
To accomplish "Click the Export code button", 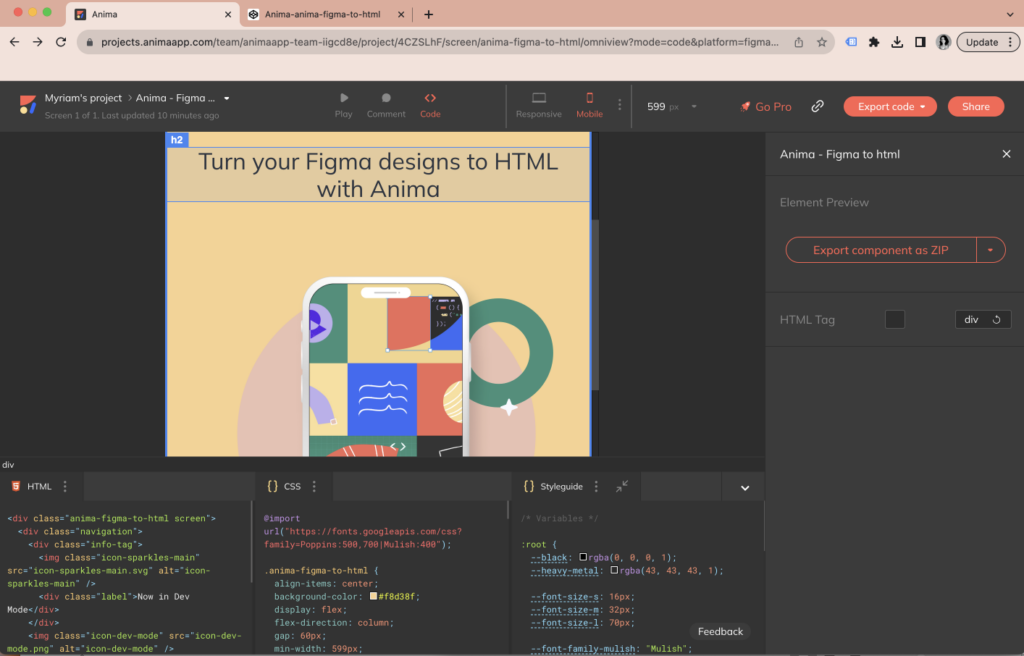I will [889, 106].
